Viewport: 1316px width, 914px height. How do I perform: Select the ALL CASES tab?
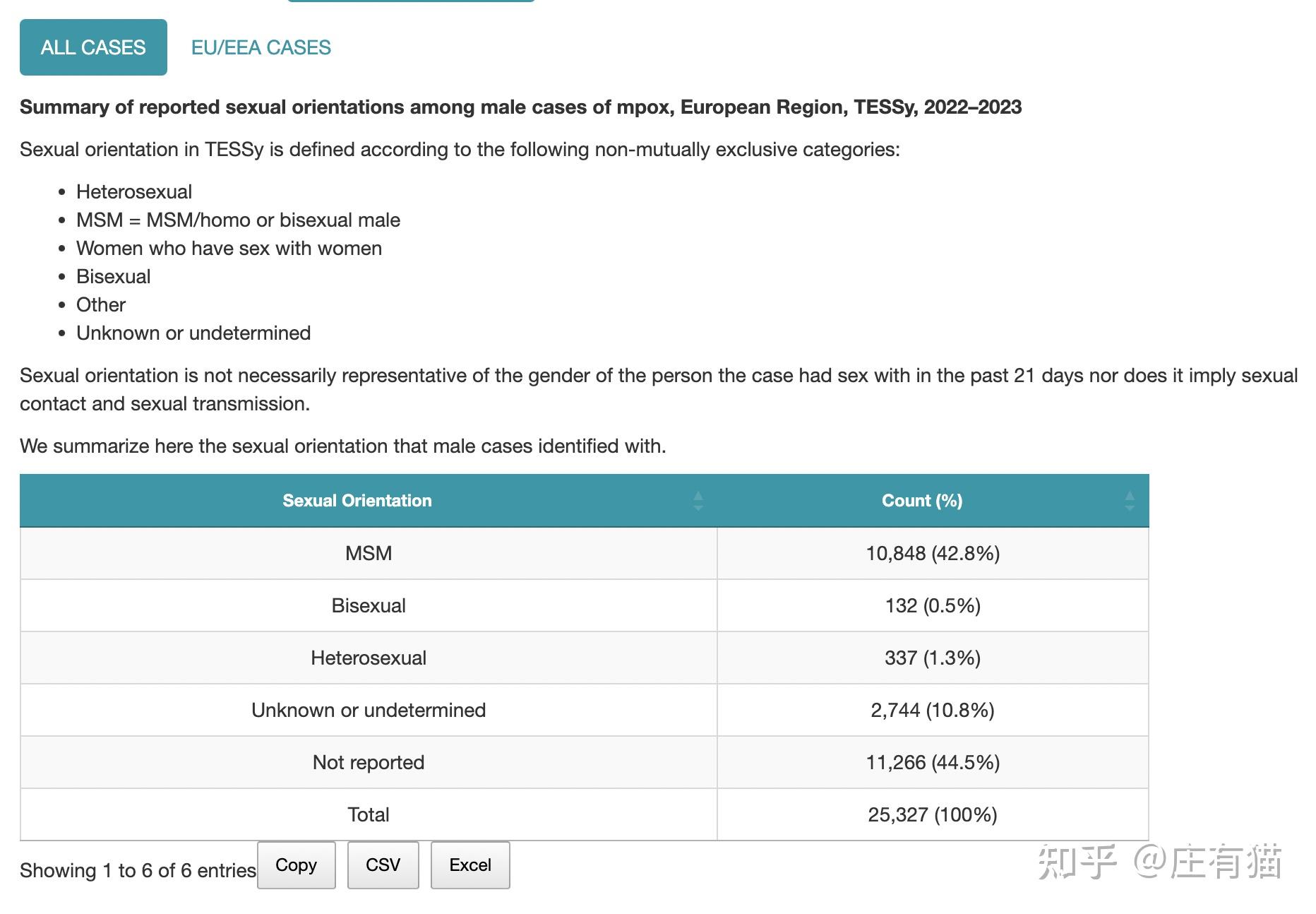(93, 47)
